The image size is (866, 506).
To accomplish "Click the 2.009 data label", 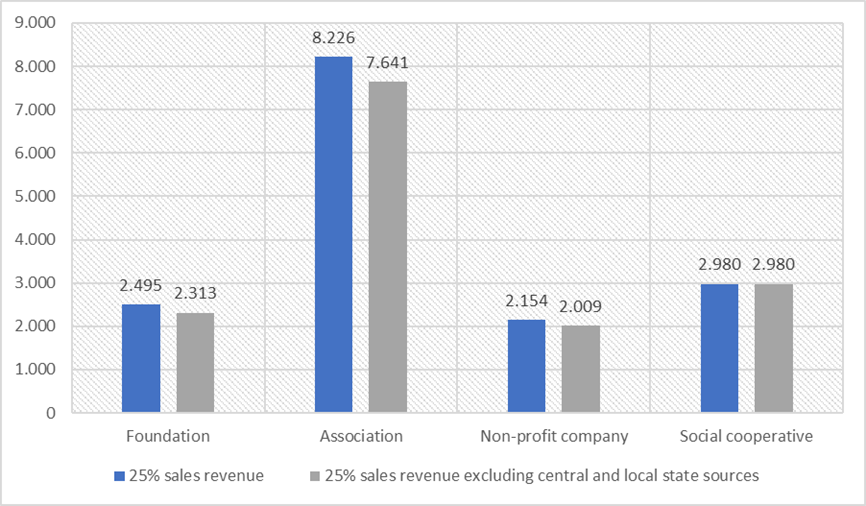I will pos(580,309).
